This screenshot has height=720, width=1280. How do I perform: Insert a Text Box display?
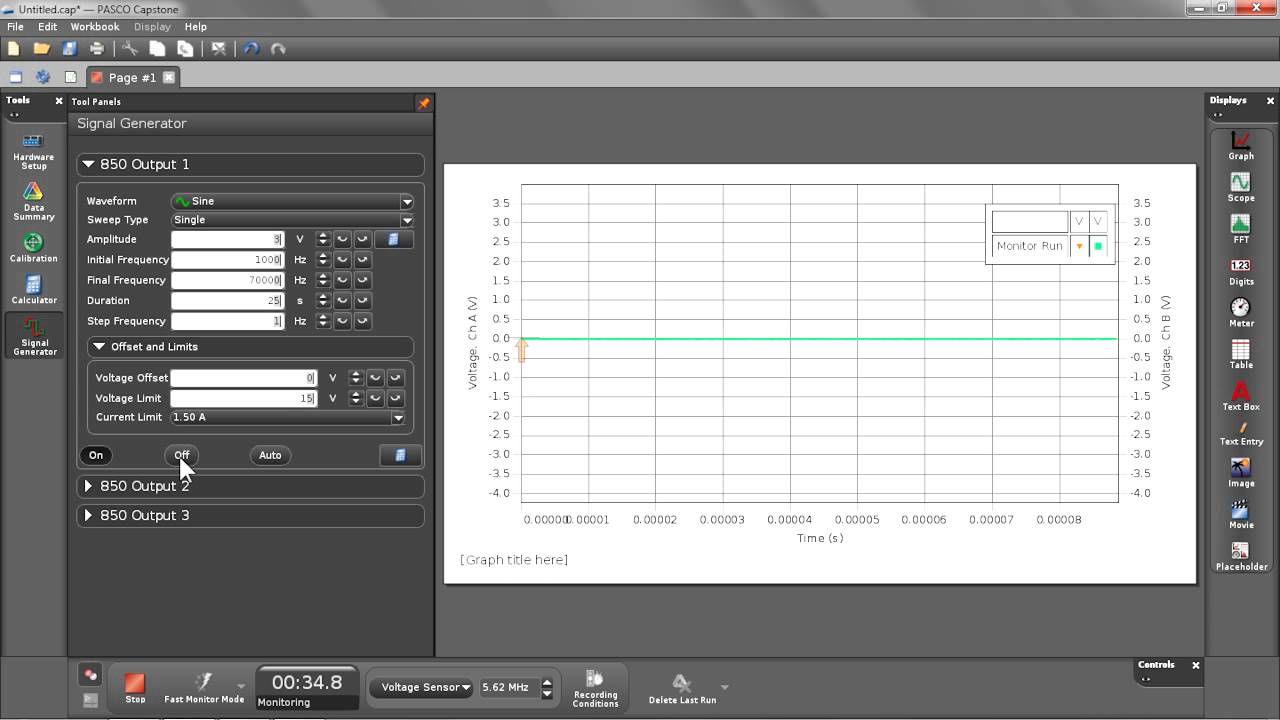pyautogui.click(x=1240, y=397)
